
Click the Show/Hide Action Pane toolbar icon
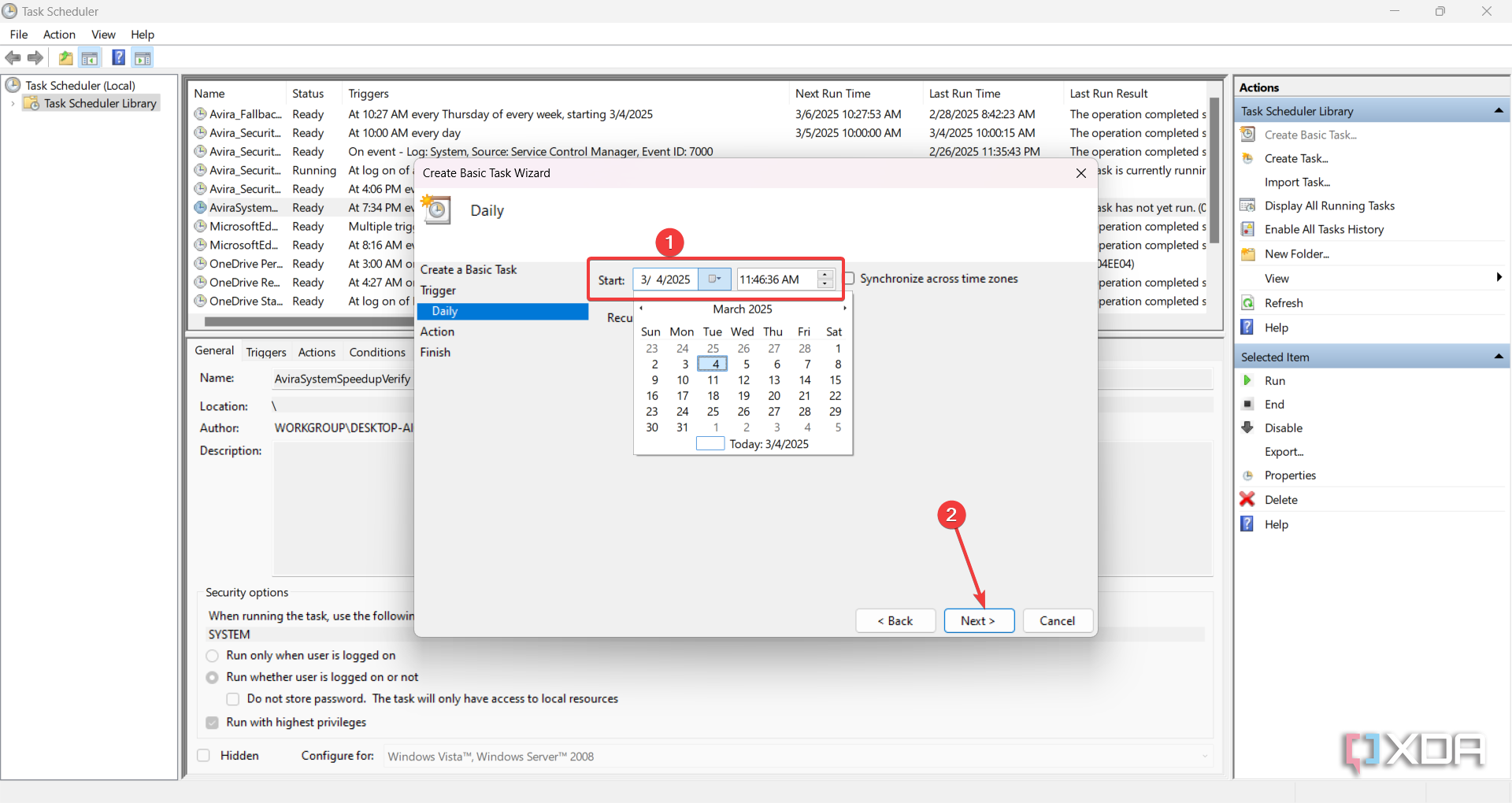143,57
